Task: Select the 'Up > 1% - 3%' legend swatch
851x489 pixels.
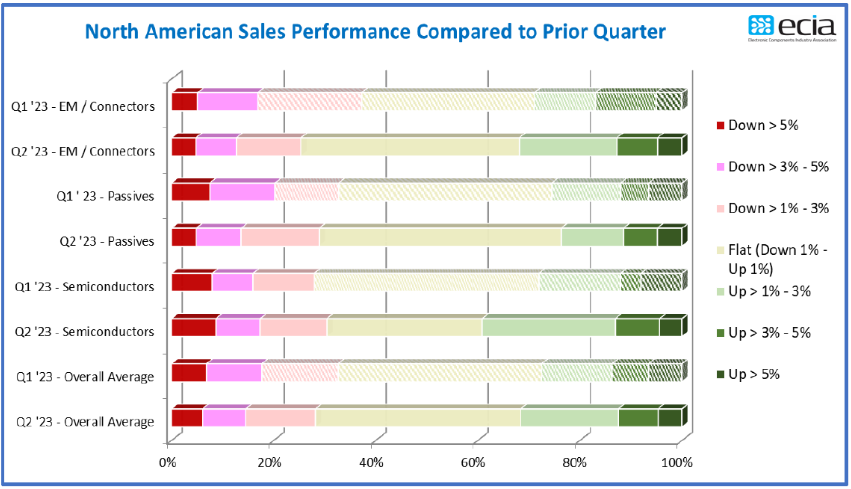Action: coord(721,292)
